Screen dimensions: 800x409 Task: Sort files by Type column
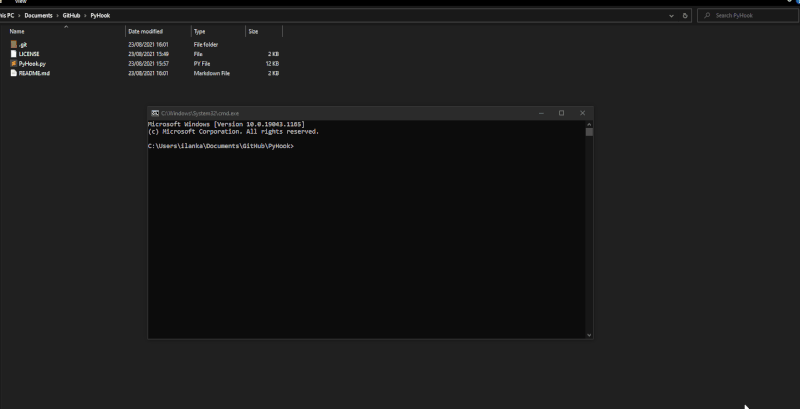pos(199,31)
